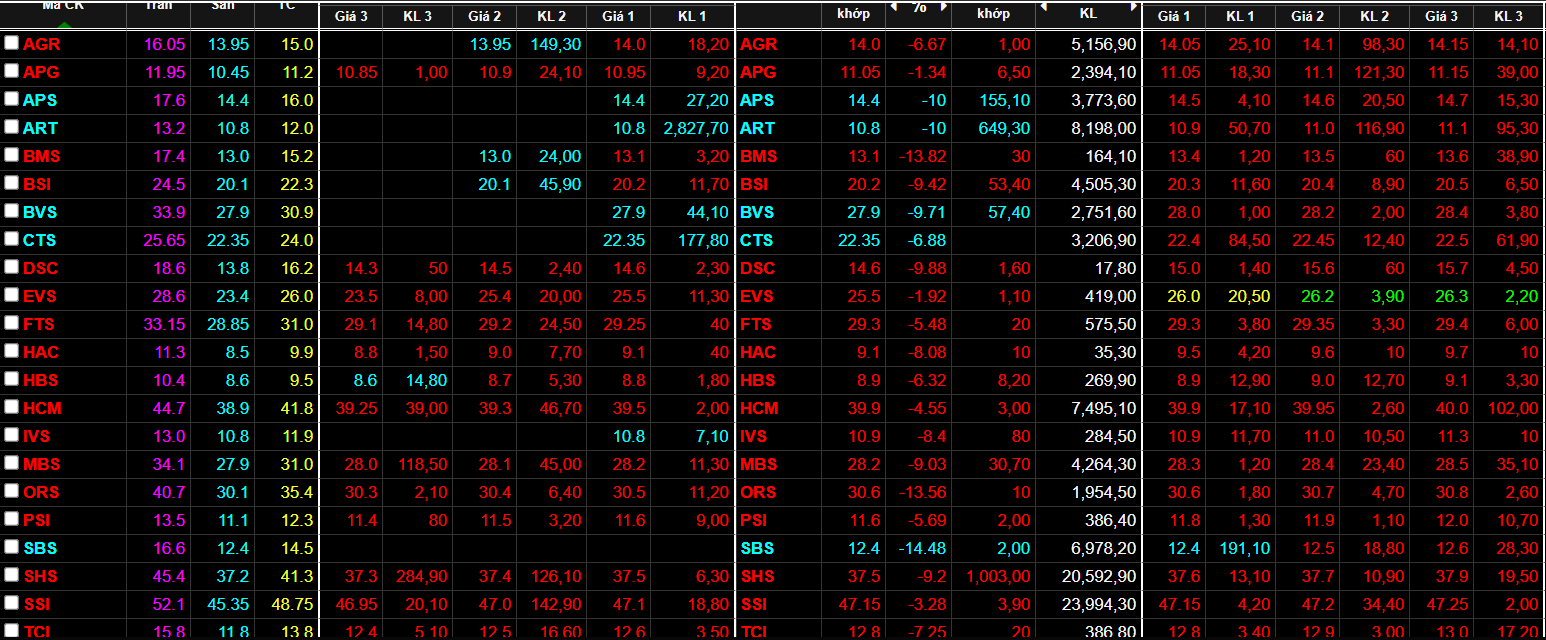Screen dimensions: 1546x640
Task: Tick the checkbox for AGR
Action: tap(11, 43)
